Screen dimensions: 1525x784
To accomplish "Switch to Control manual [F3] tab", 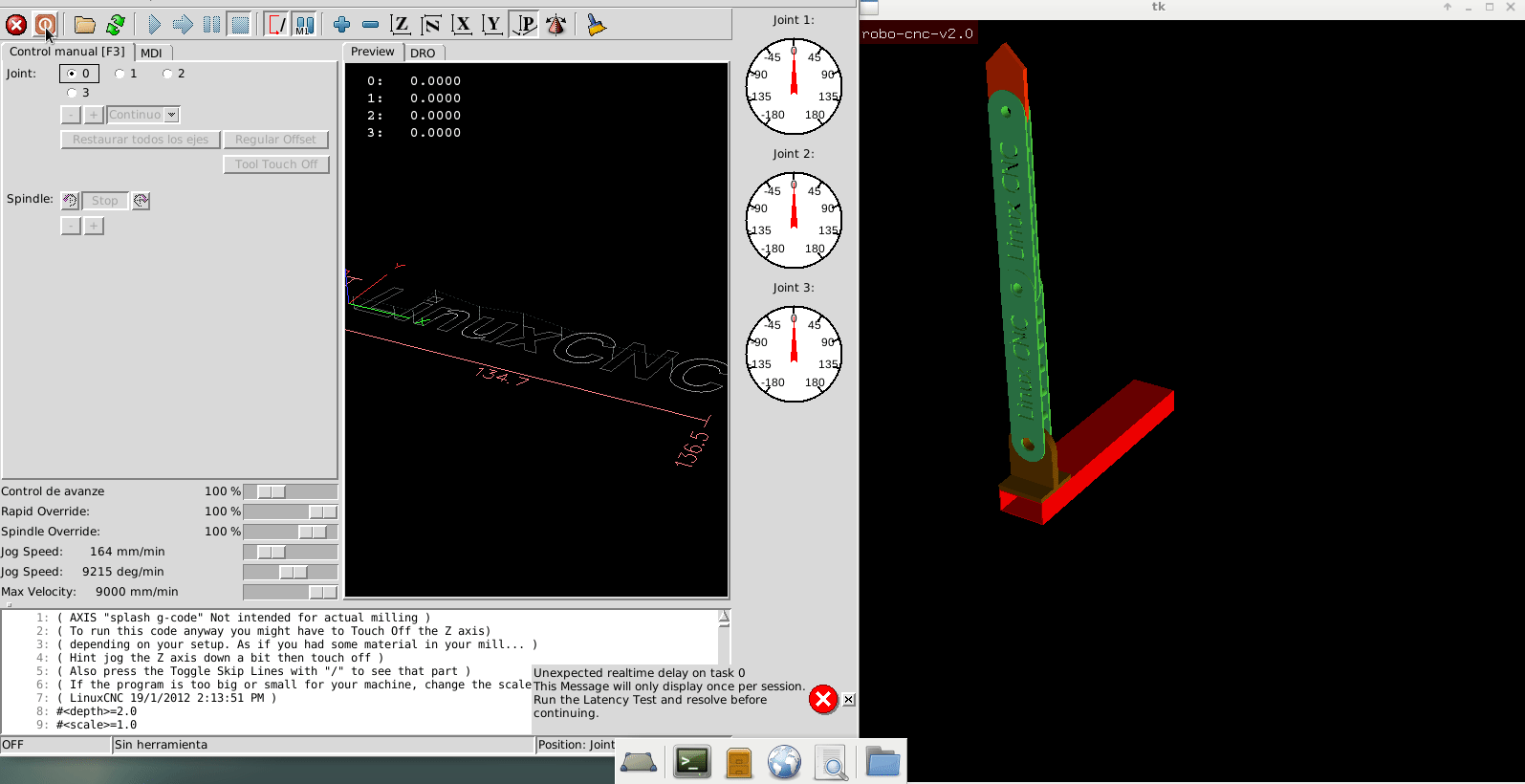I will [67, 52].
